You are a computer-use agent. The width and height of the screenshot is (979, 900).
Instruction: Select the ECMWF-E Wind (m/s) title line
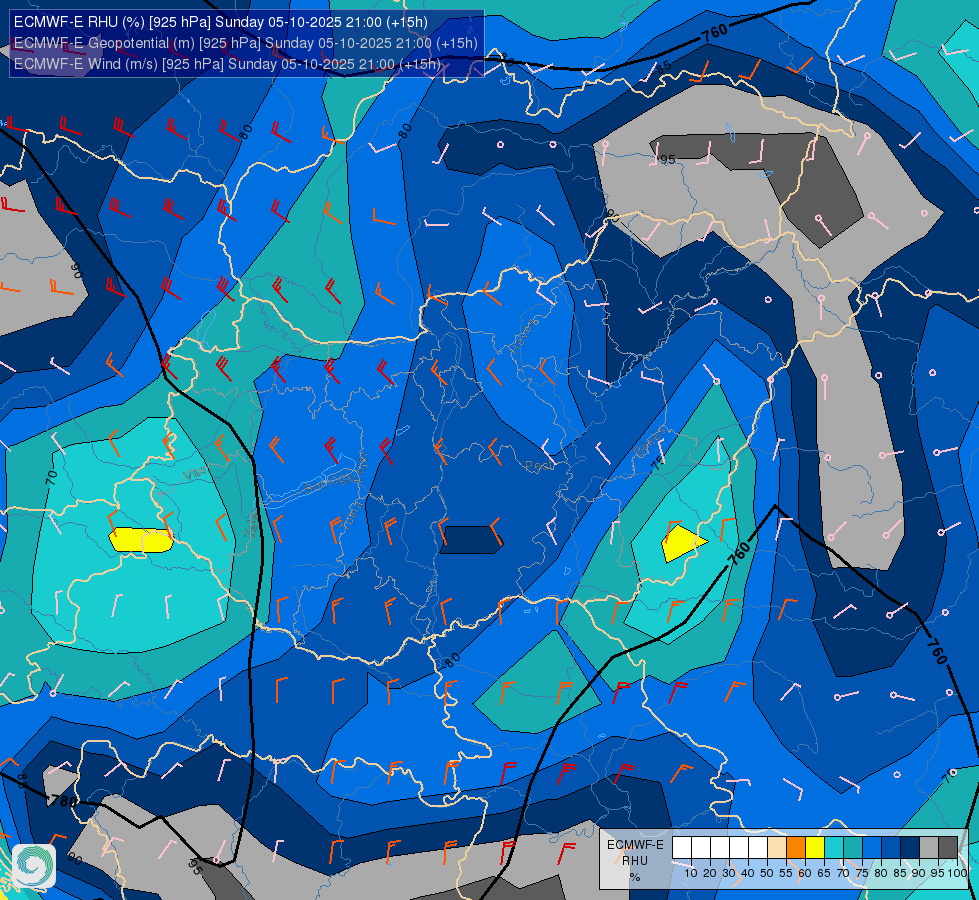pos(227,64)
